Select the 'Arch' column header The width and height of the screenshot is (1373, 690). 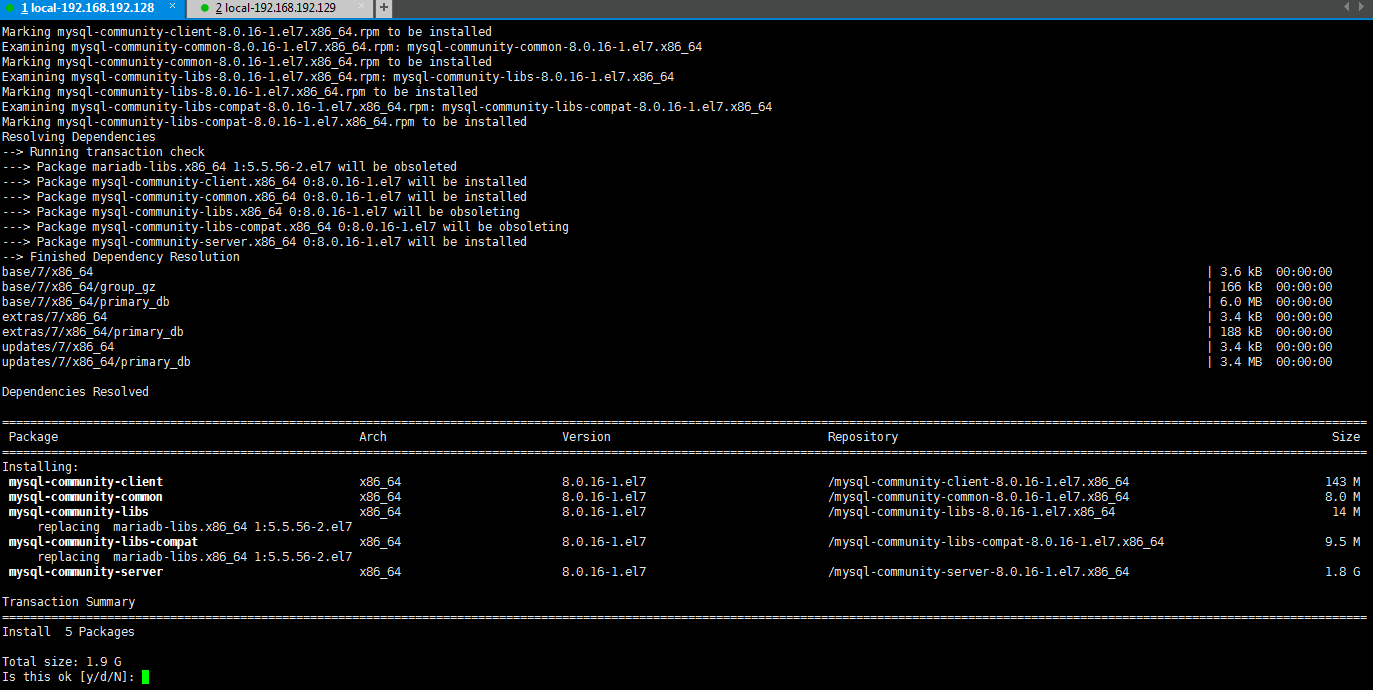[x=373, y=437]
